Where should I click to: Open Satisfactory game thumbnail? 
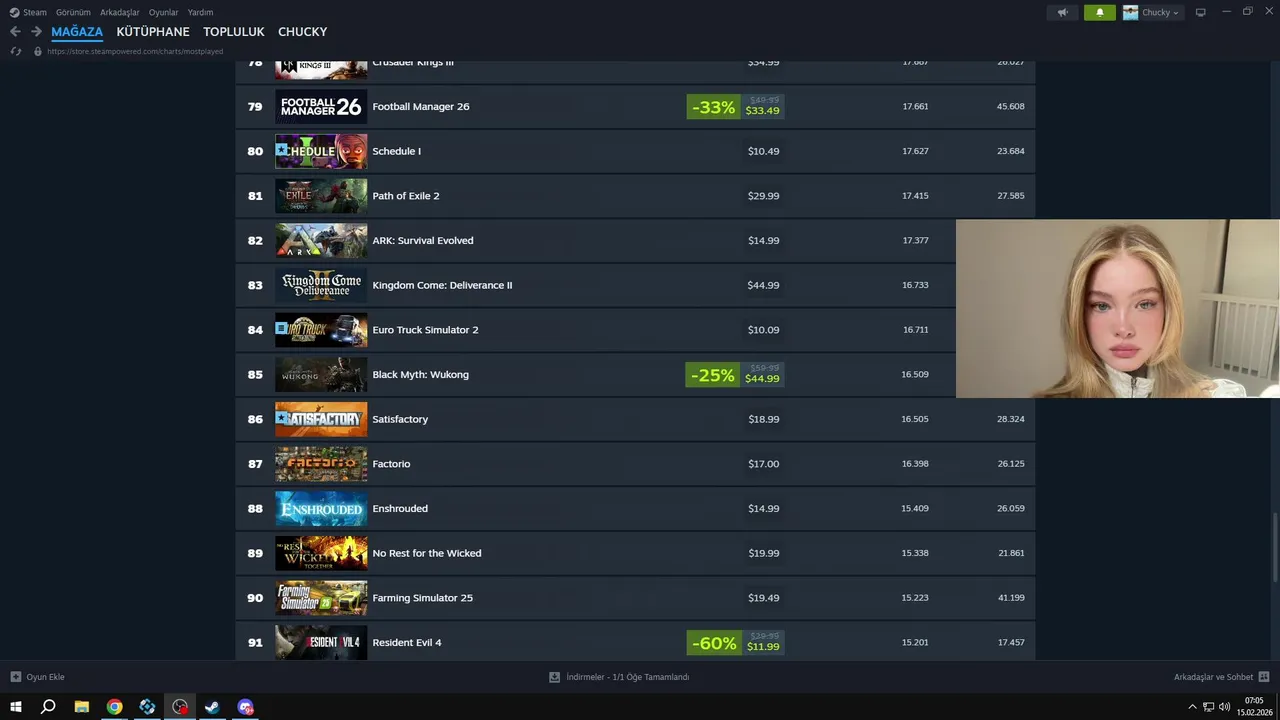[x=321, y=419]
